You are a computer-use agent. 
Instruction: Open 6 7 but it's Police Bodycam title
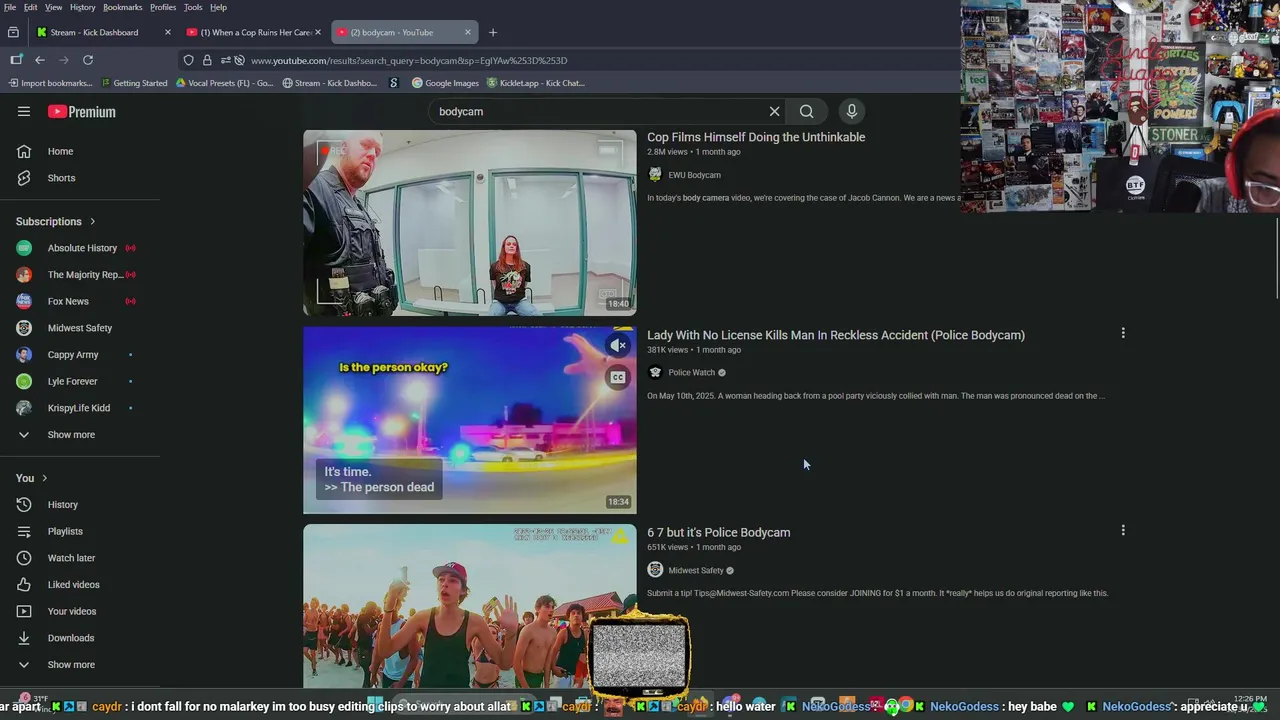coord(718,533)
